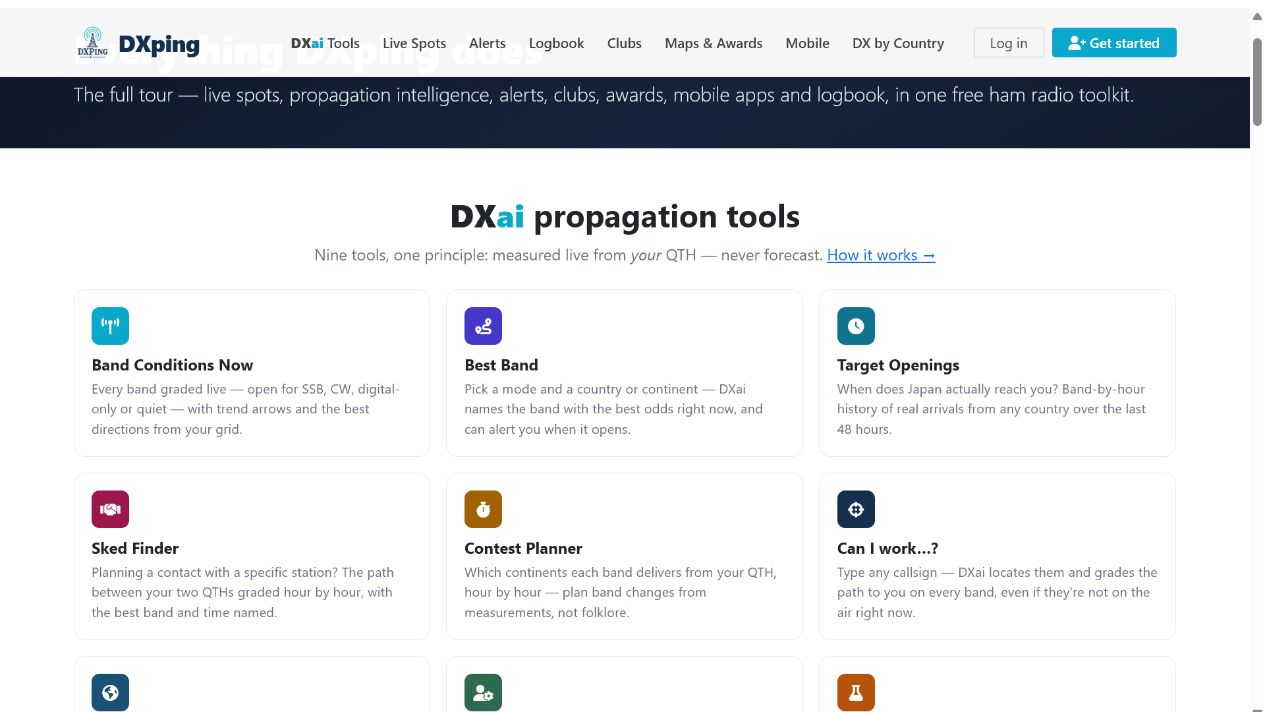Image resolution: width=1265 pixels, height=712 pixels.
Task: Open Maps & Awards nav item
Action: coord(713,43)
